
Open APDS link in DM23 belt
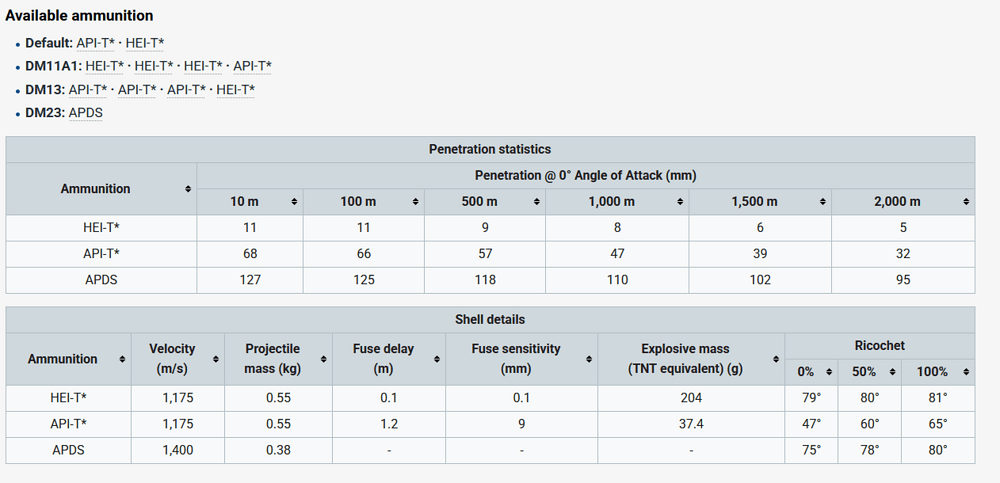tap(85, 112)
